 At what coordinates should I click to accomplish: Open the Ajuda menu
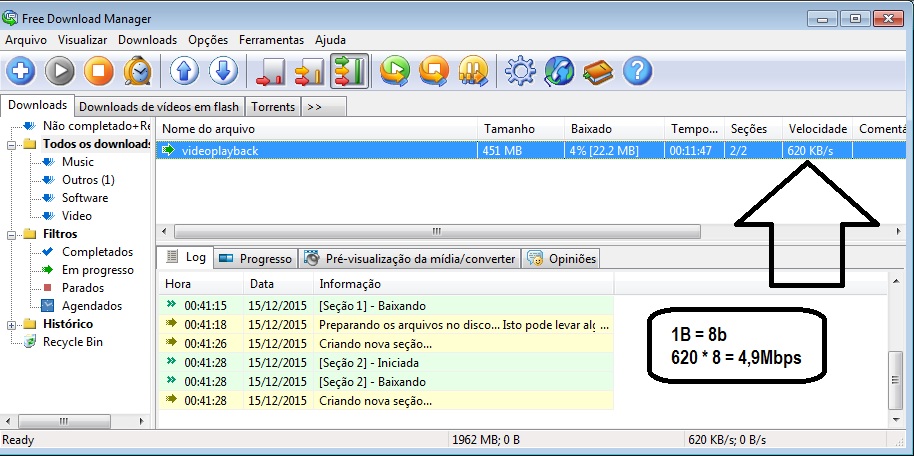pos(331,40)
